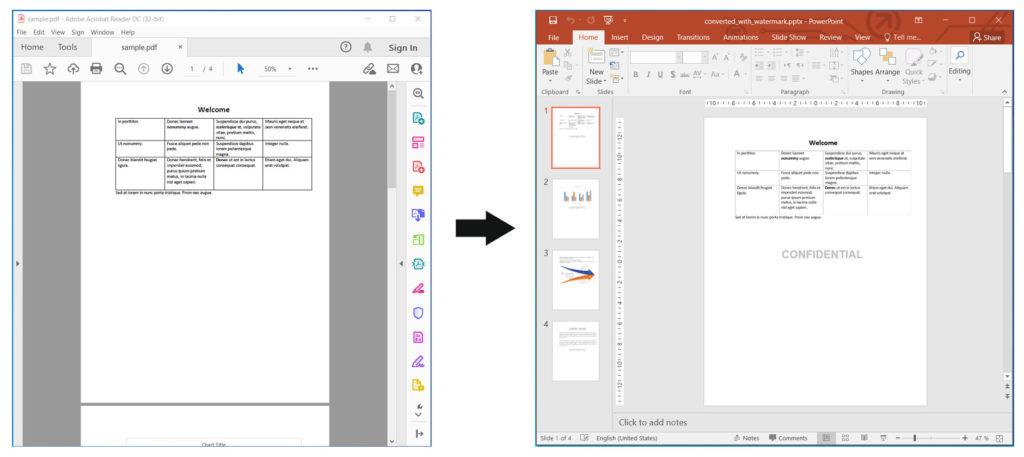The image size is (1024, 457).
Task: Toggle the Comments pane in status bar
Action: click(787, 438)
